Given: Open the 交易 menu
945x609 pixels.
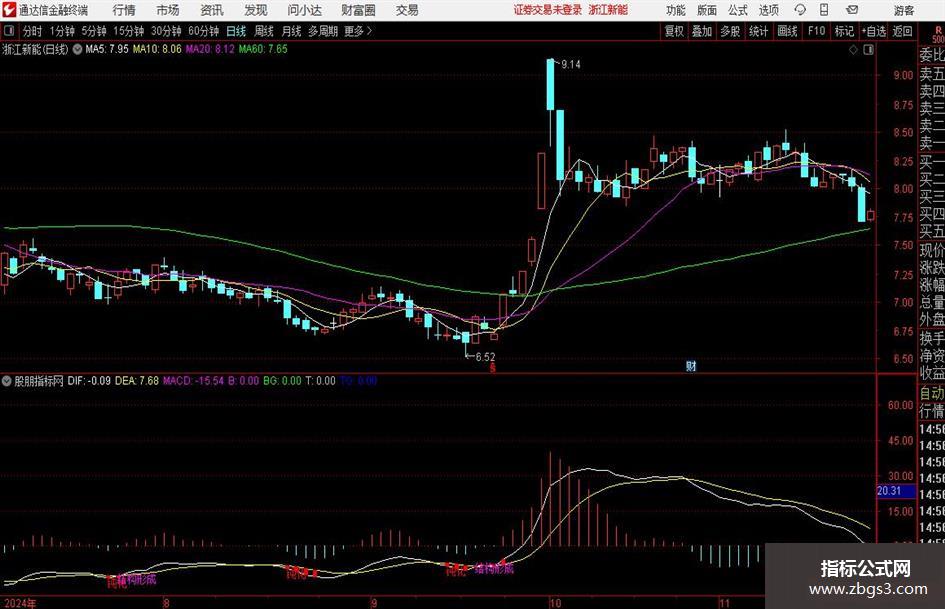Looking at the screenshot, I should [x=407, y=10].
